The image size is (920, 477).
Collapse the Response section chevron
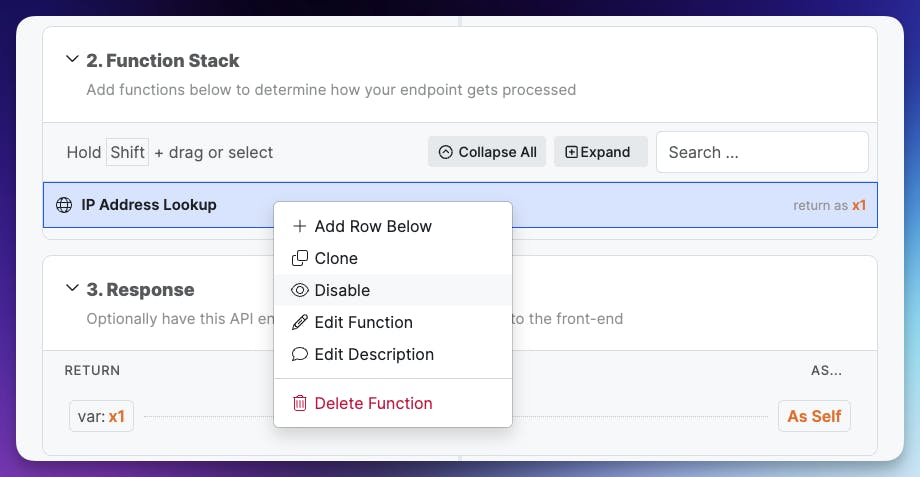coord(72,289)
